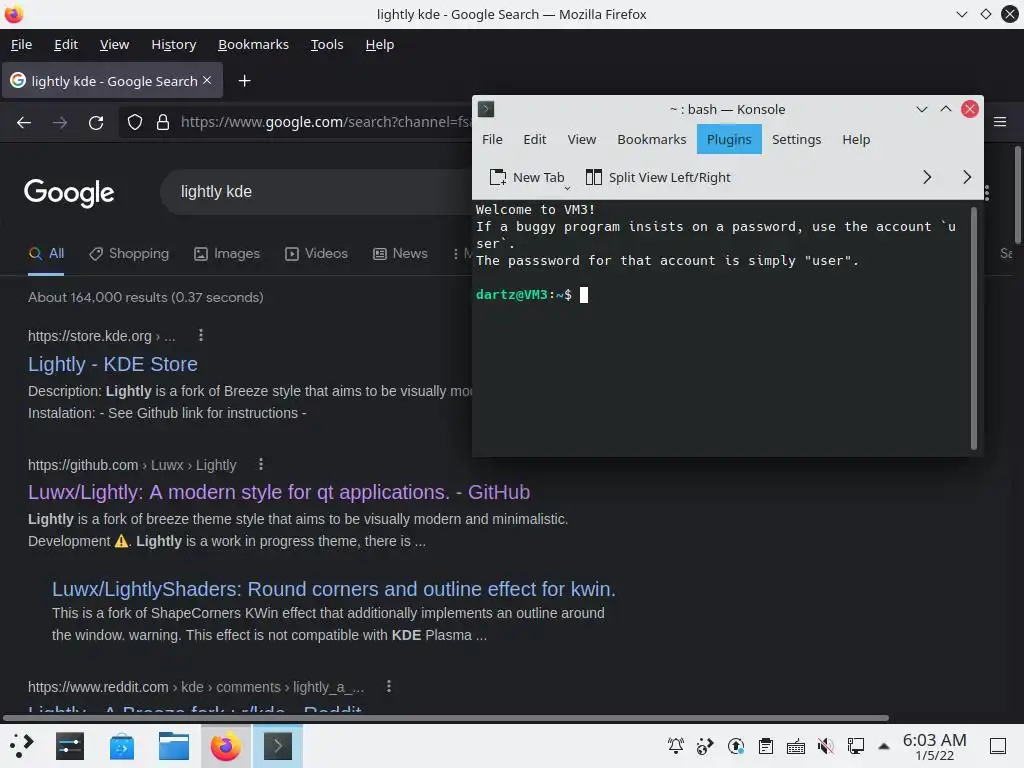
Task: Open network connections tray icon
Action: click(856, 746)
